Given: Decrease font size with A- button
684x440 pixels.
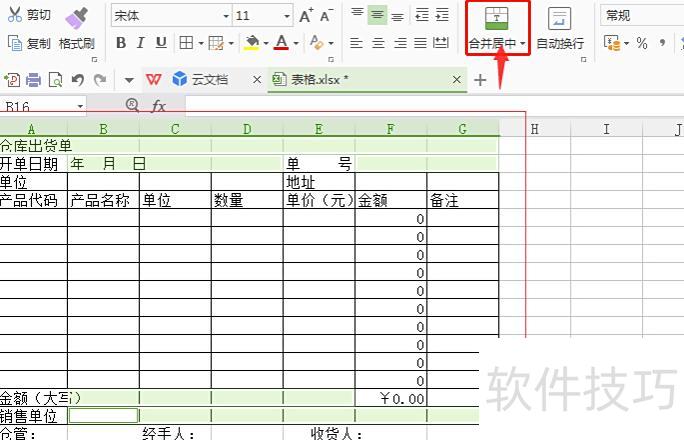Looking at the screenshot, I should 326,16.
